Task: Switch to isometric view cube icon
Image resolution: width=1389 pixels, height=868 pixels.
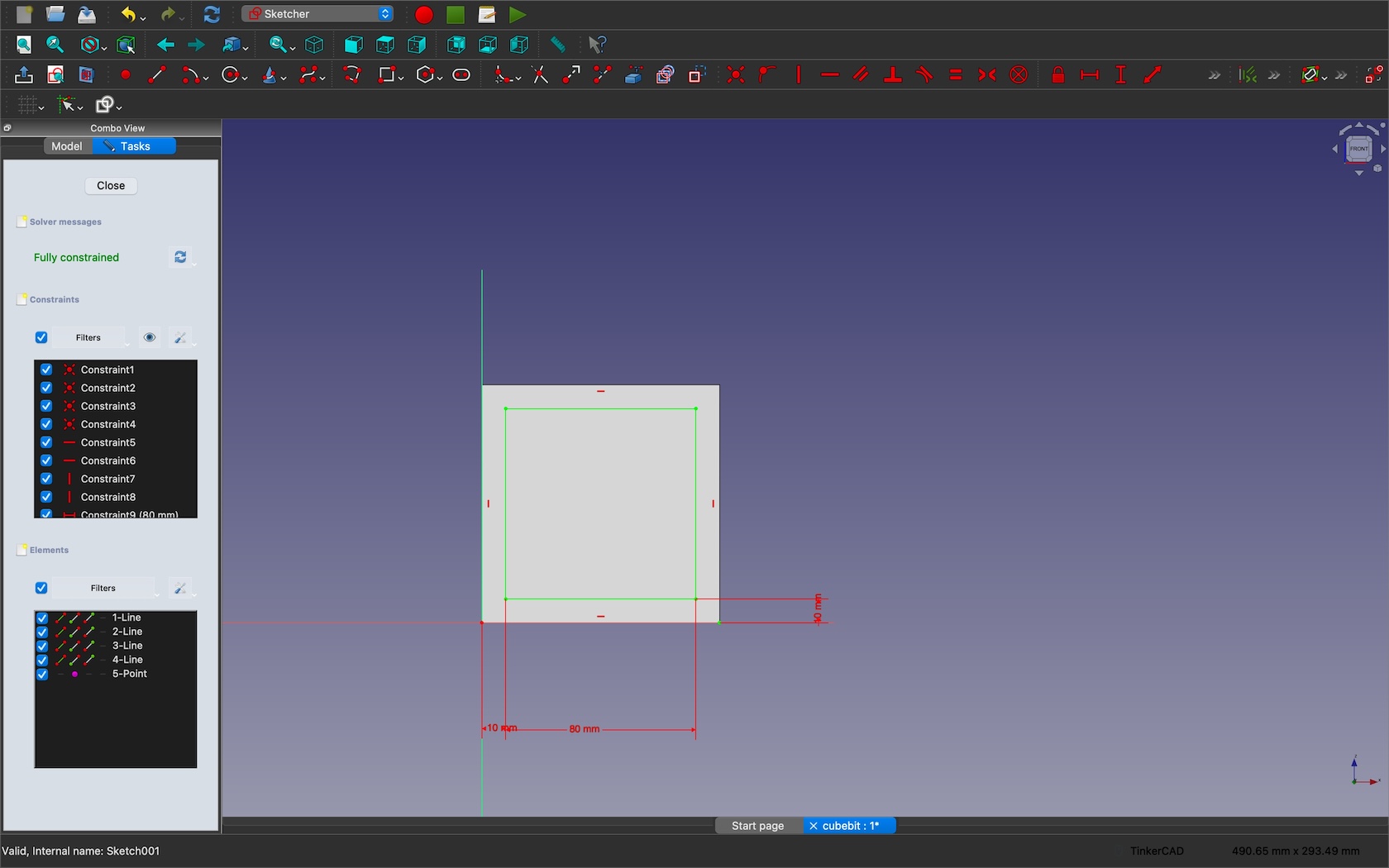Action: click(314, 45)
